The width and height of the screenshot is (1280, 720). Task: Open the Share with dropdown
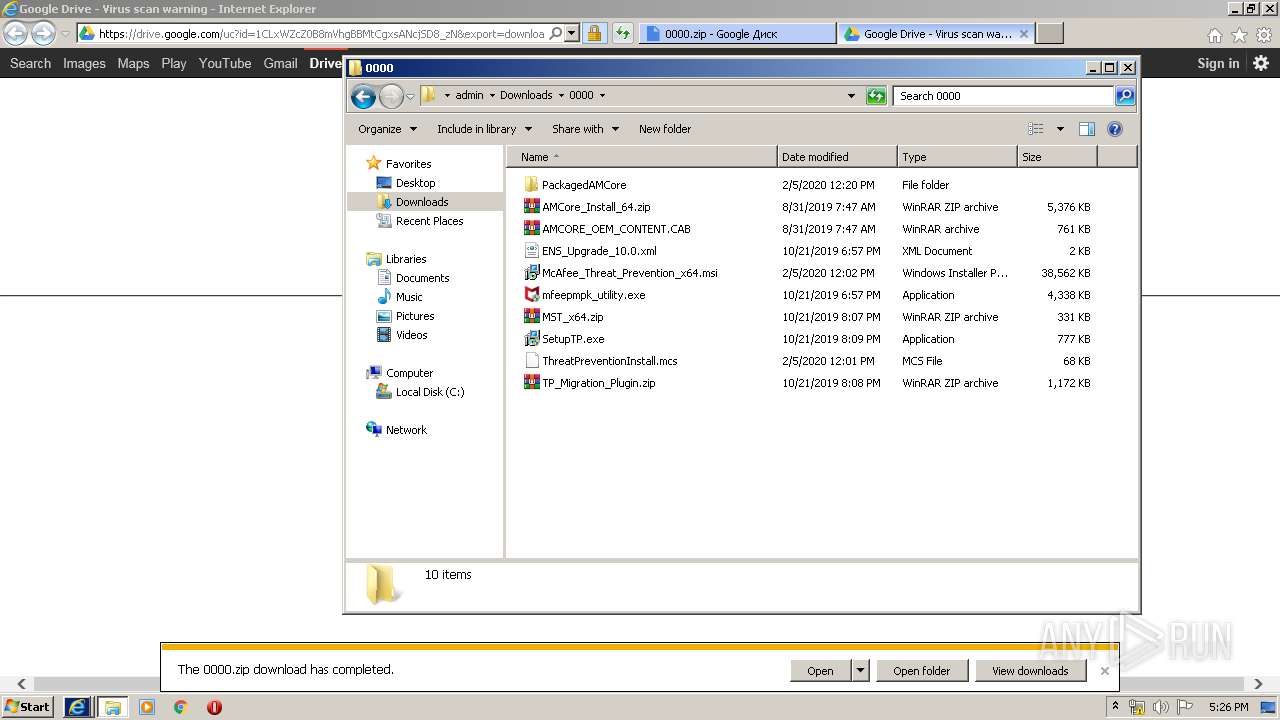pyautogui.click(x=585, y=129)
